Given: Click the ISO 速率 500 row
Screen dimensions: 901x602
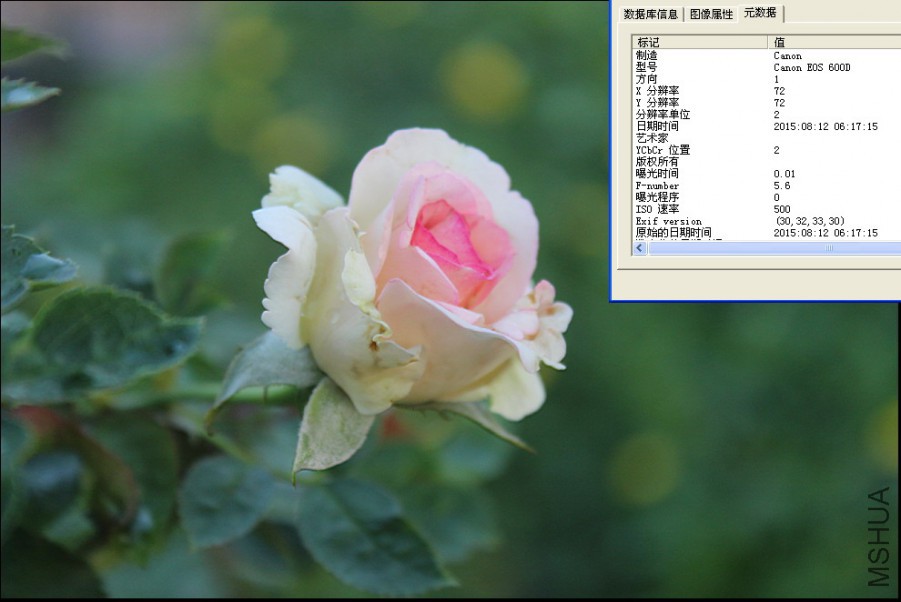Looking at the screenshot, I should pos(720,208).
